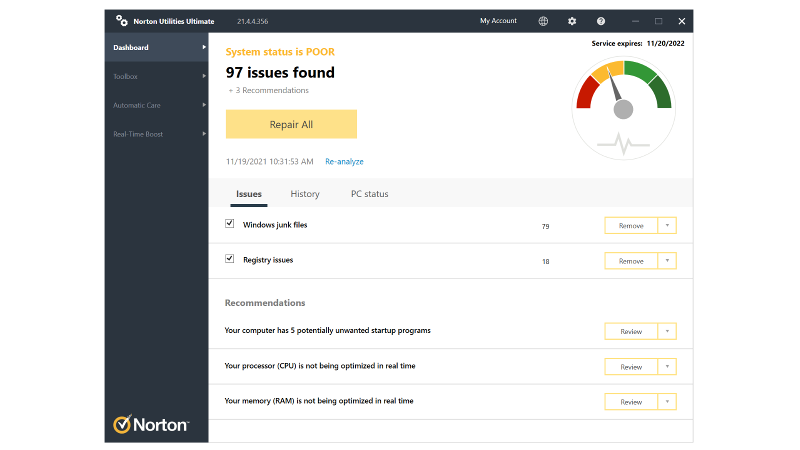Viewport: 800px width, 450px height.
Task: Click the junk files count 79
Action: point(545,226)
